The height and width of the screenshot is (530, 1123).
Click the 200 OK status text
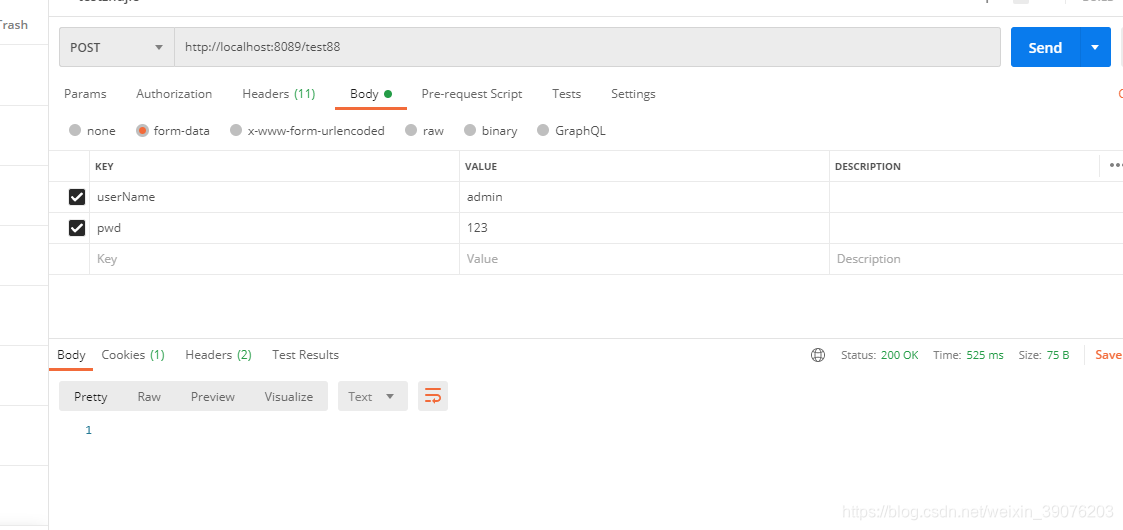pos(900,355)
